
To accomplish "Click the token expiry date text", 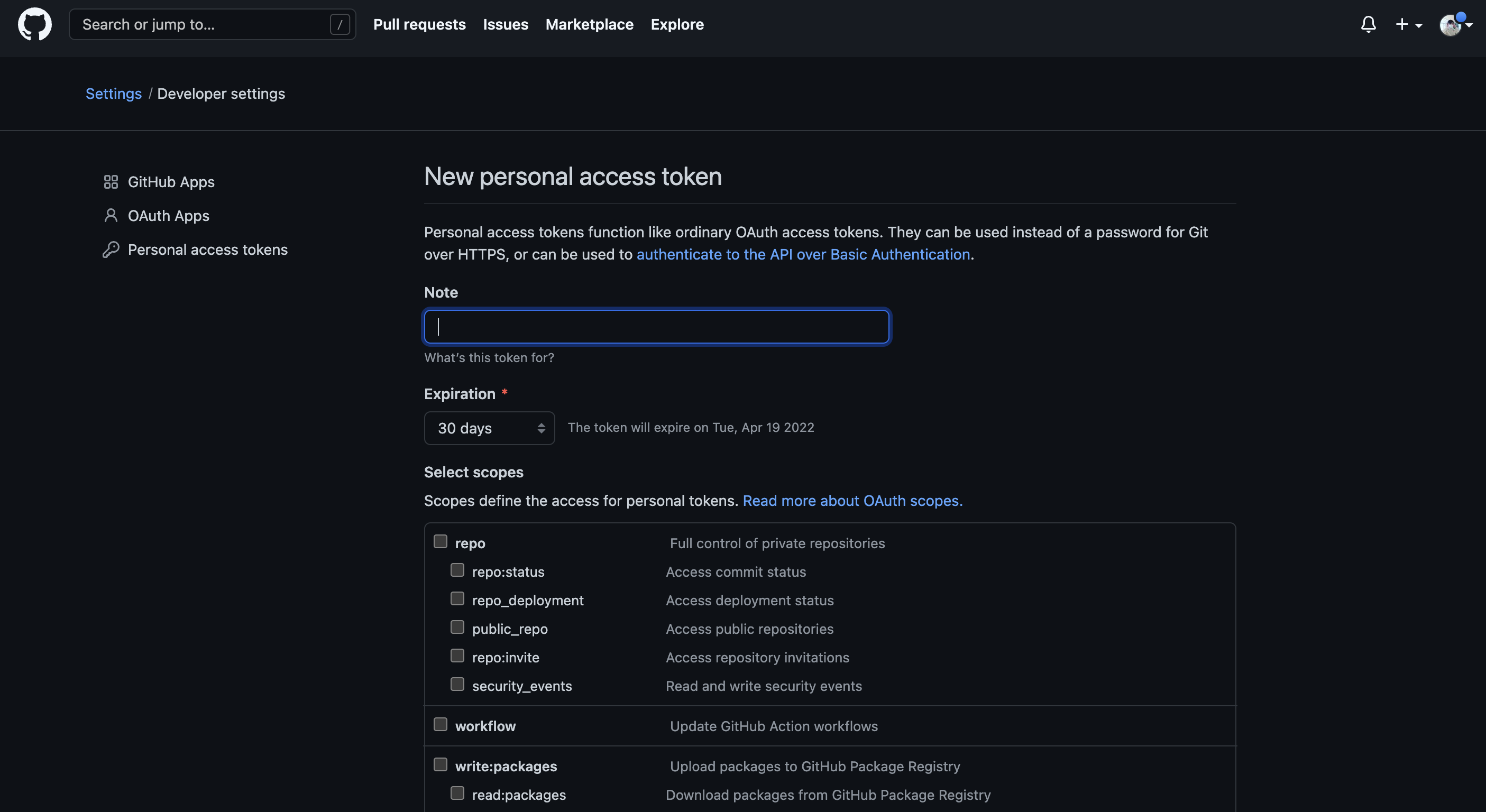I will [691, 427].
